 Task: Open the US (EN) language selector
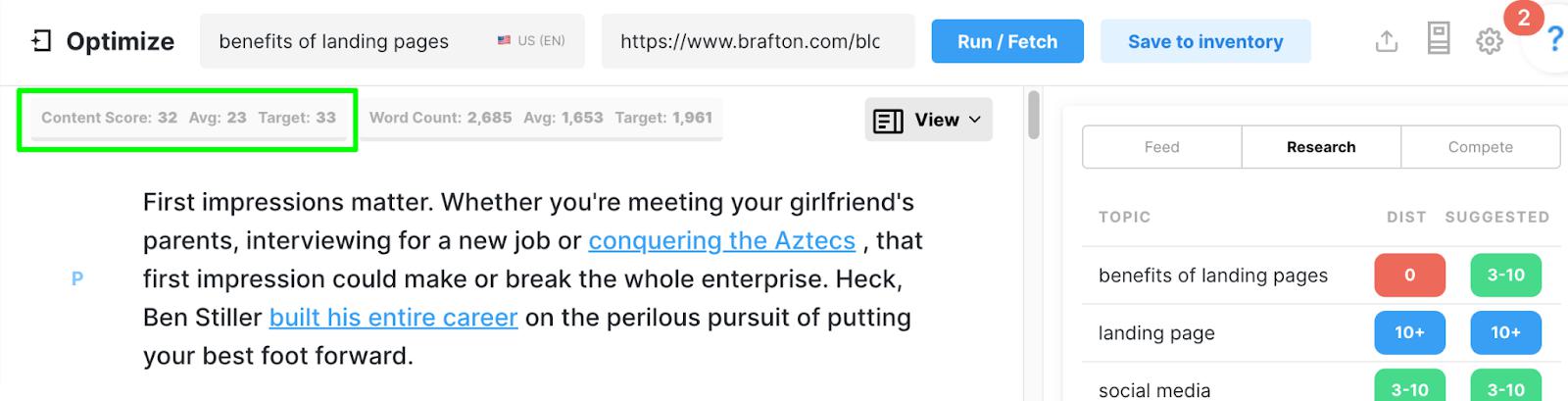(531, 41)
